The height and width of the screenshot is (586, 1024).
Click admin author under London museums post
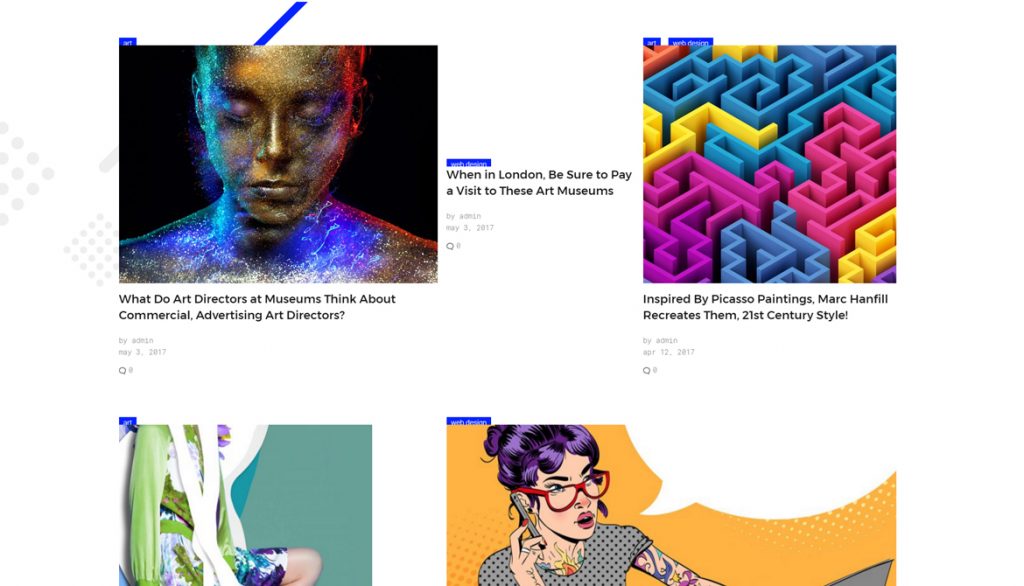point(470,216)
